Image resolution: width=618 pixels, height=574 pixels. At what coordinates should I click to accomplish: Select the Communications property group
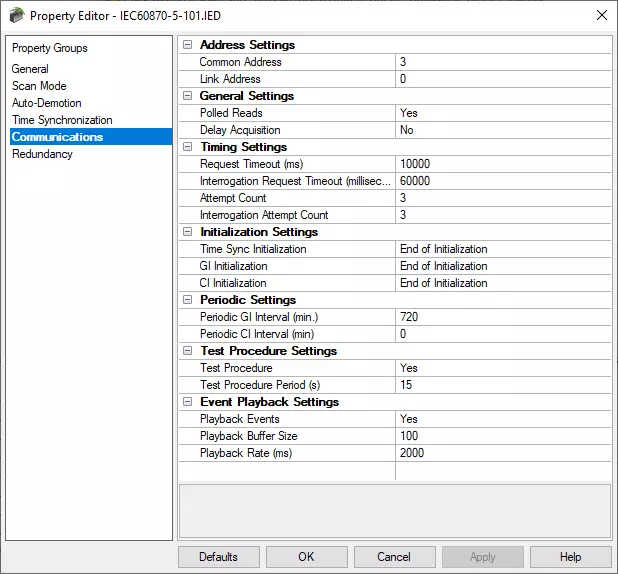click(x=91, y=136)
